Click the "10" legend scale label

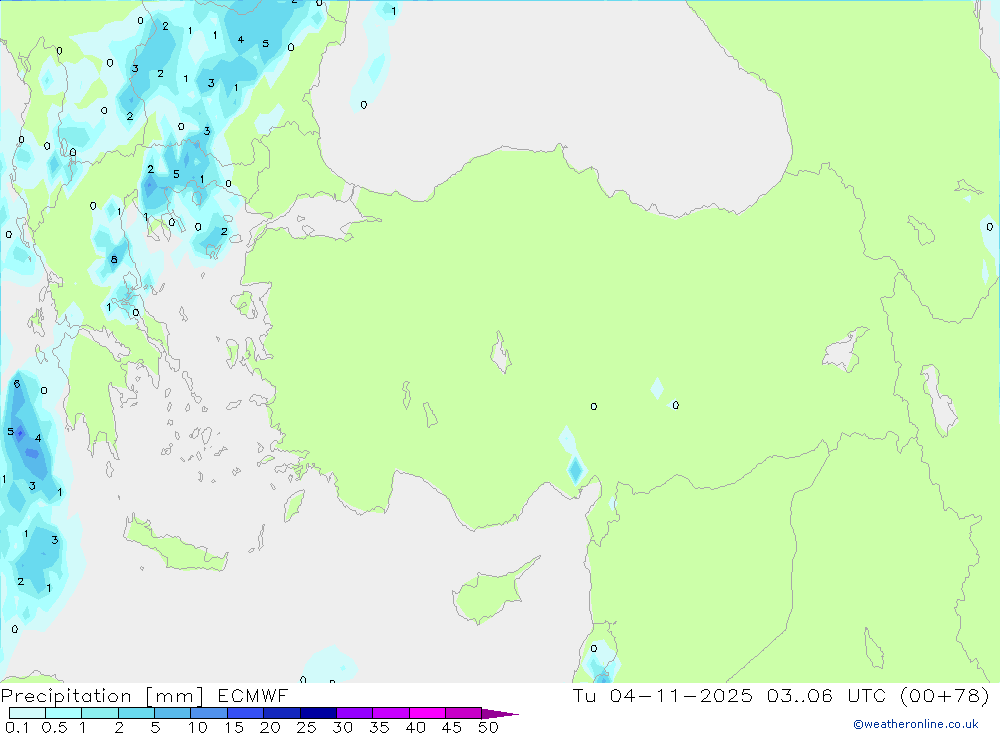click(x=198, y=727)
